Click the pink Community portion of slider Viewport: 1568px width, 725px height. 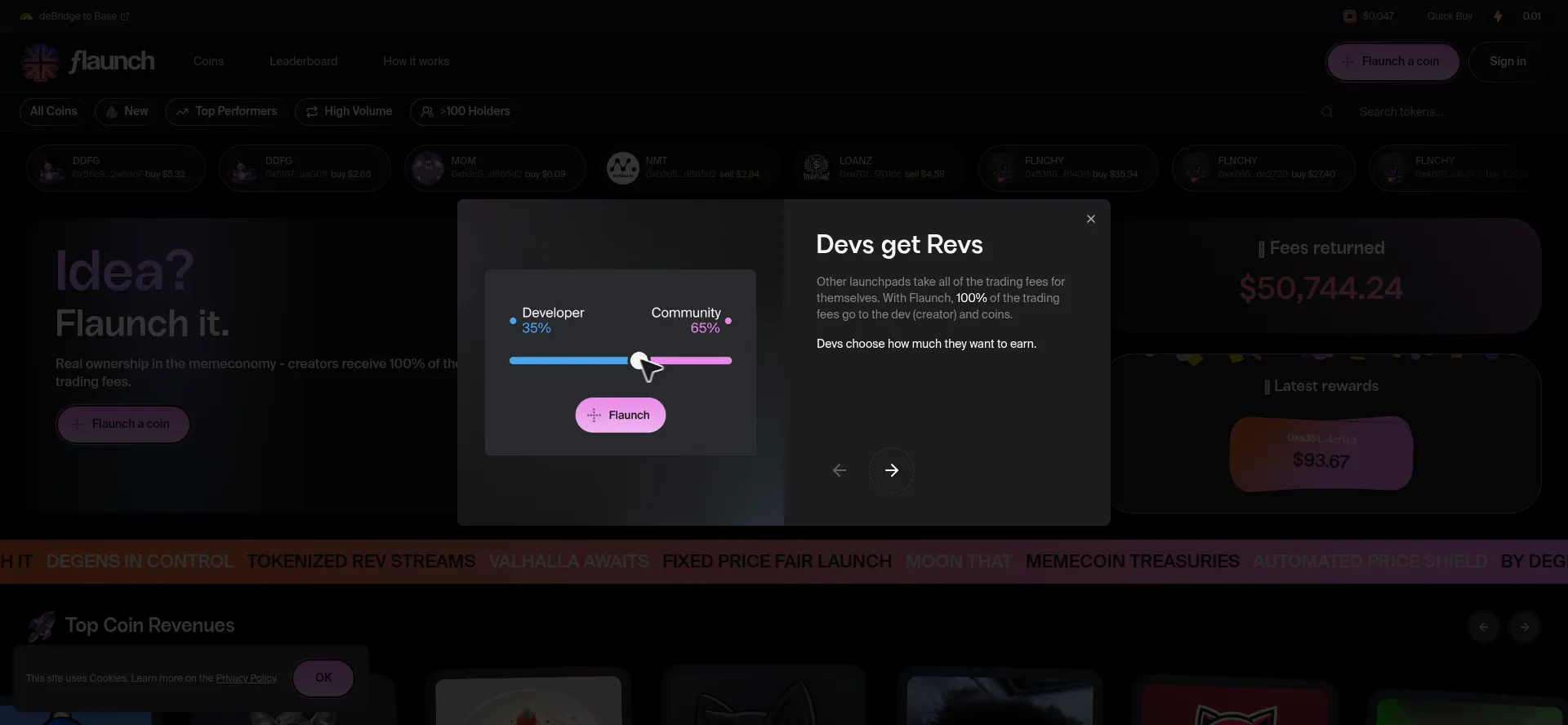[x=691, y=361]
